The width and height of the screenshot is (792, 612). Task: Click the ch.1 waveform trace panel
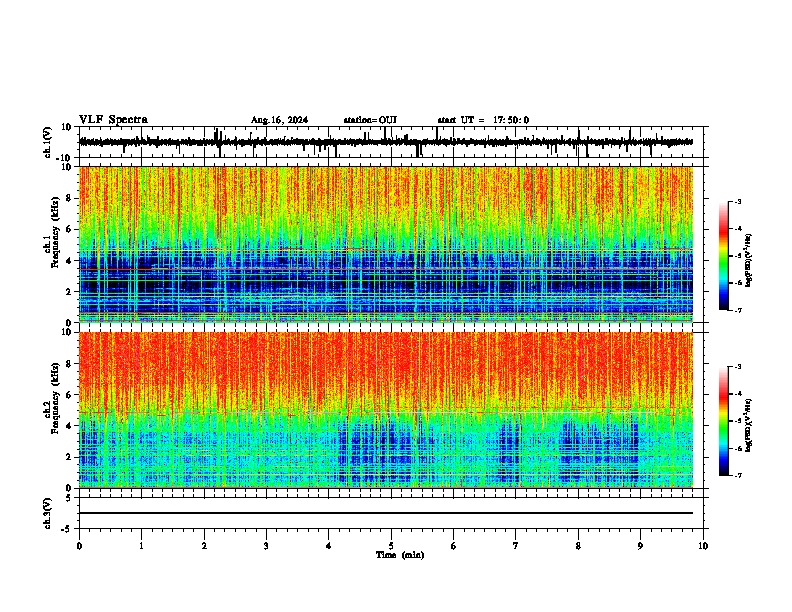point(391,142)
